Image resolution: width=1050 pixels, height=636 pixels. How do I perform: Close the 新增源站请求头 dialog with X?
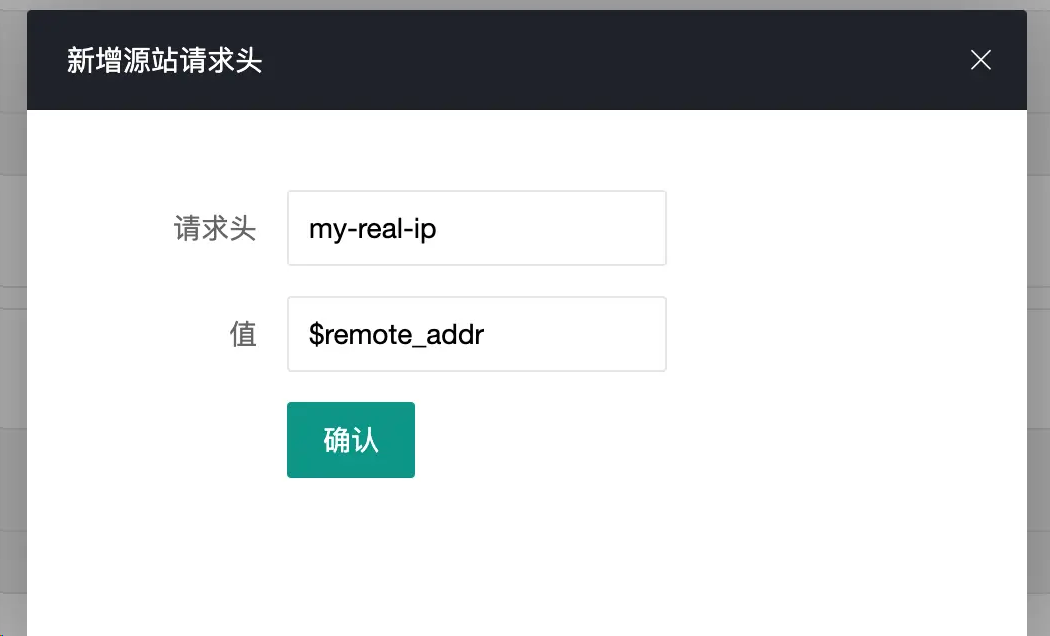tap(980, 60)
